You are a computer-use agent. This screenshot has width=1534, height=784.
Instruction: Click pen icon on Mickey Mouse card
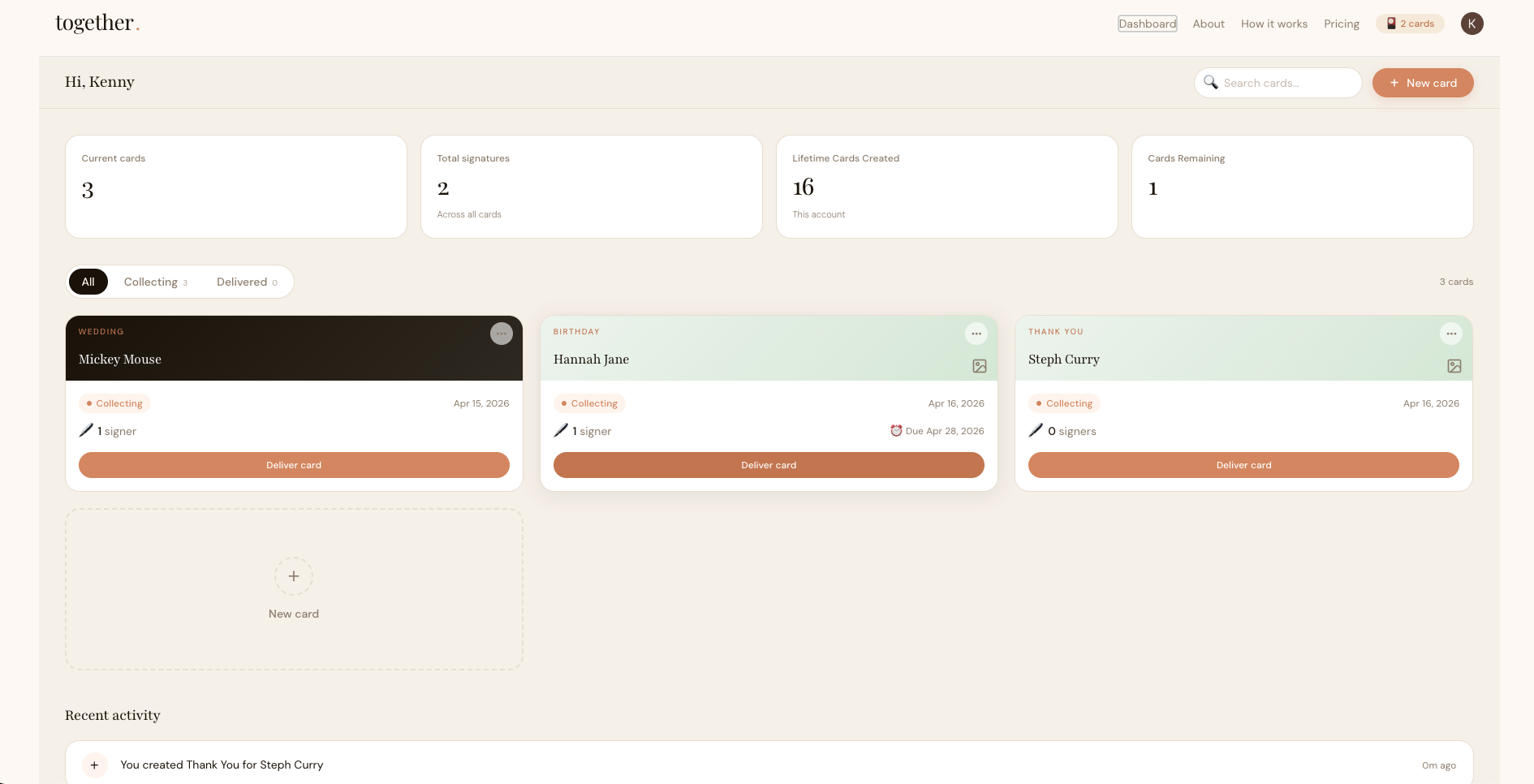click(x=86, y=430)
